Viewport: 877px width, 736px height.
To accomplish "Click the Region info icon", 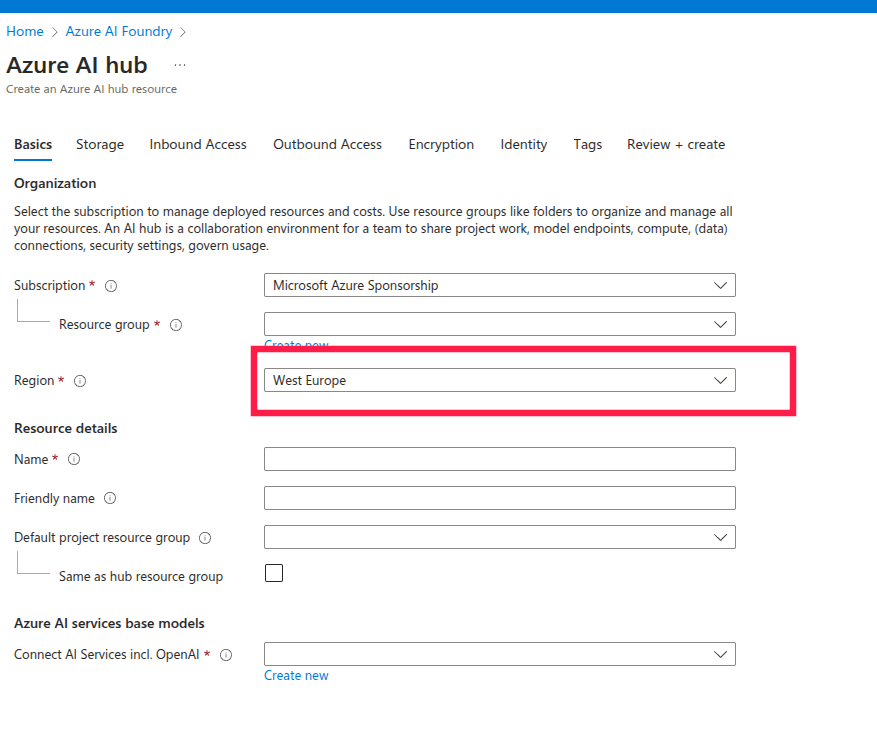I will [x=80, y=381].
